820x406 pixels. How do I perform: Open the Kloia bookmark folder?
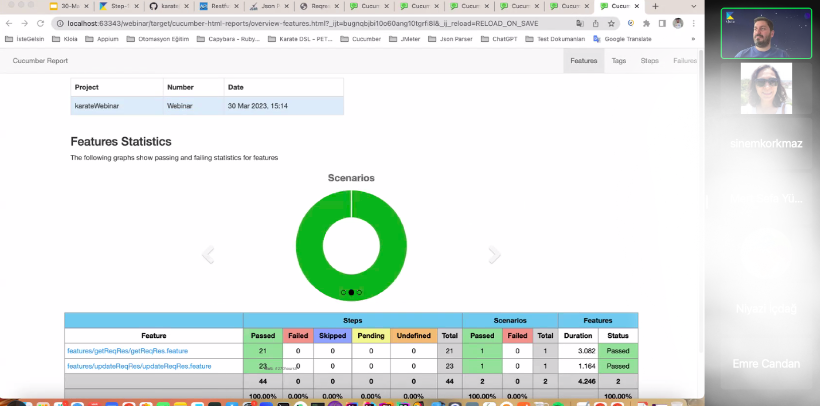(x=65, y=39)
